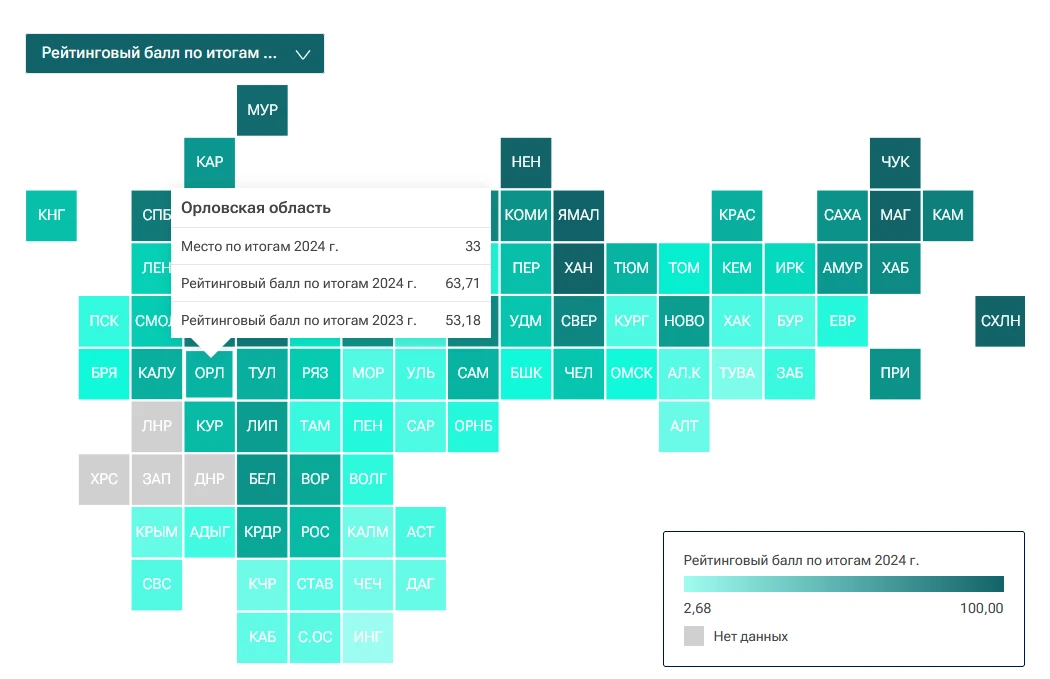Image resolution: width=1050 pixels, height=679 pixels.
Task: Click the gray 'Нет данных' legend swatch
Action: tap(694, 636)
